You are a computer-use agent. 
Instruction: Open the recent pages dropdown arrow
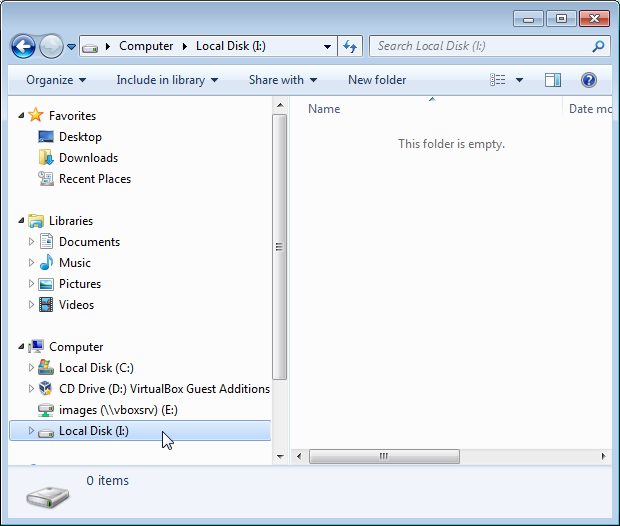[x=72, y=47]
